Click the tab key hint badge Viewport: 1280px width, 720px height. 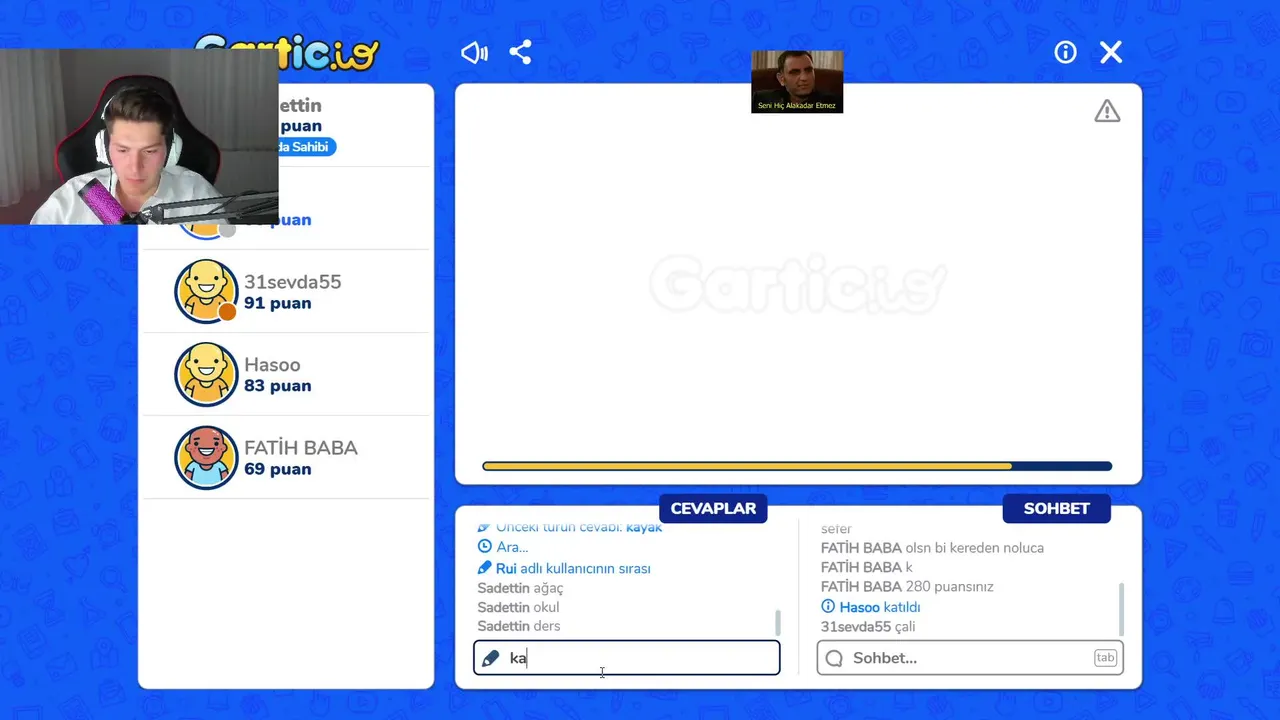pyautogui.click(x=1105, y=658)
